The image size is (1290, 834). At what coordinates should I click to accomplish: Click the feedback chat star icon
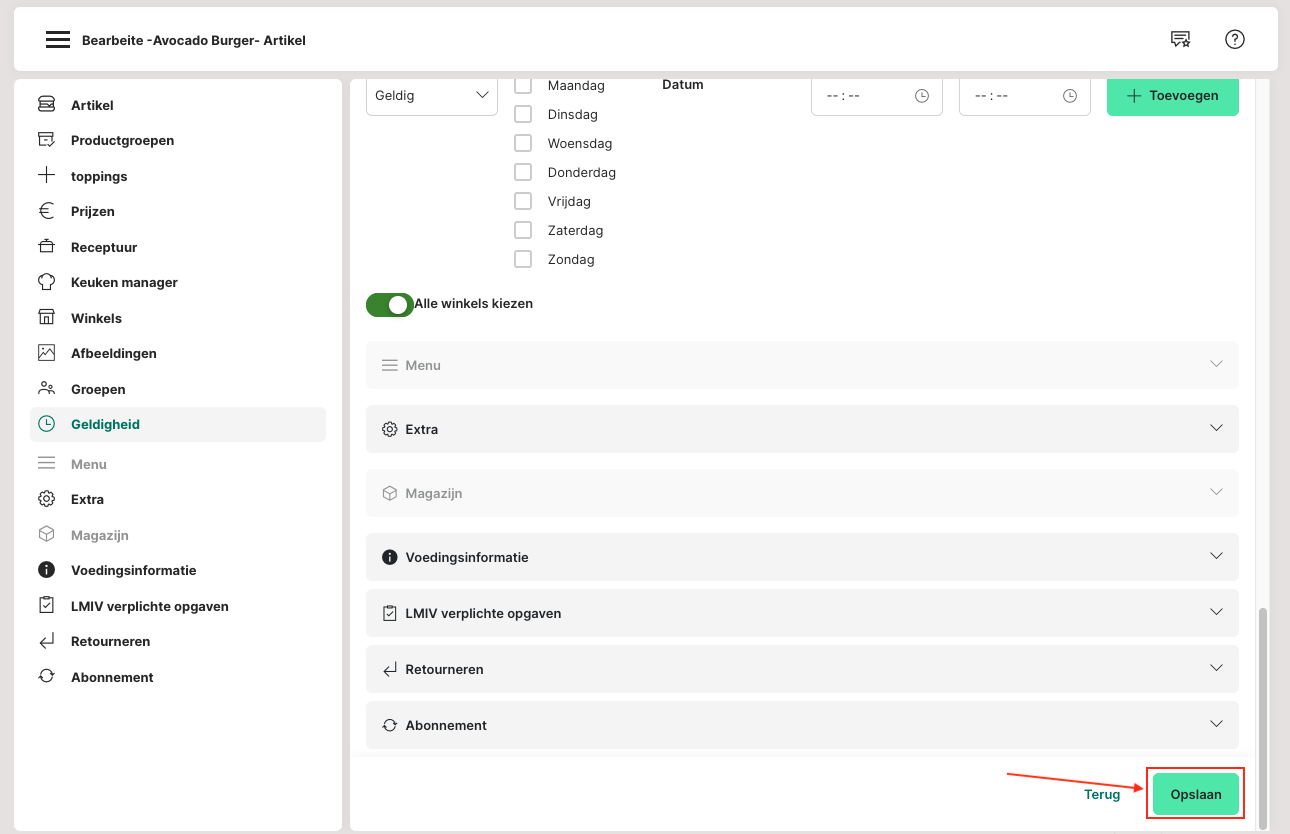(x=1180, y=40)
